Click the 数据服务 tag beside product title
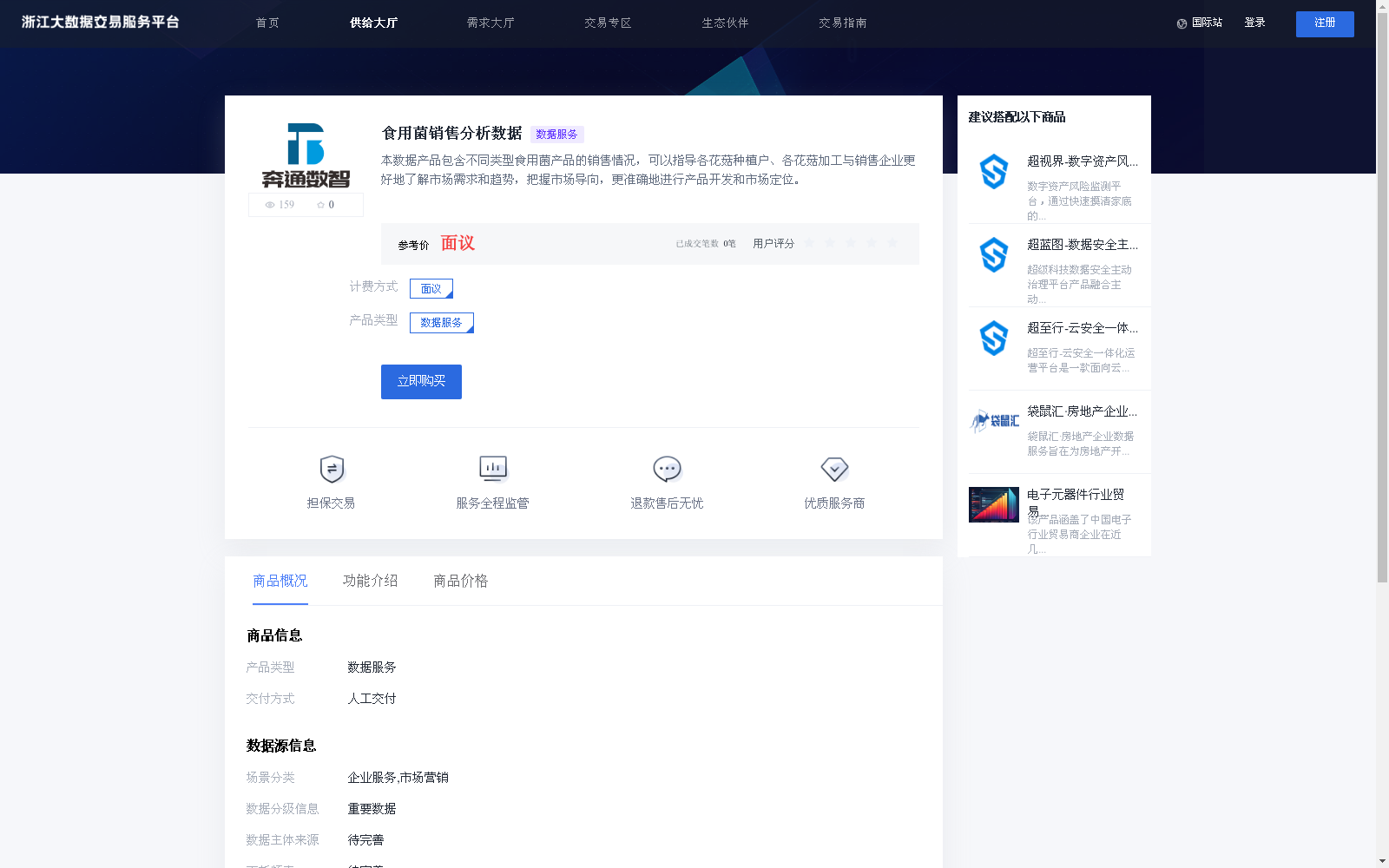 tap(556, 135)
